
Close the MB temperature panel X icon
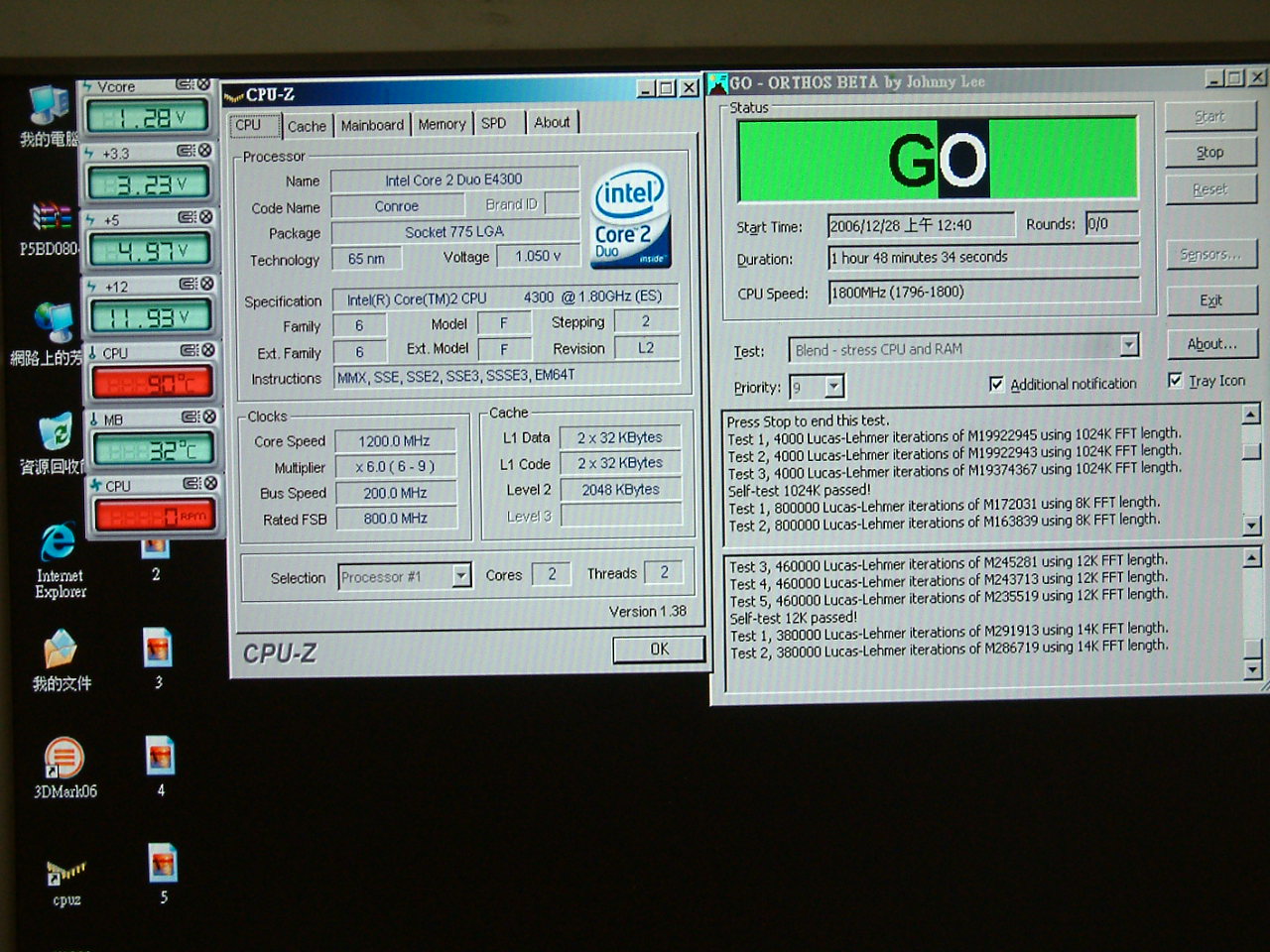click(208, 417)
